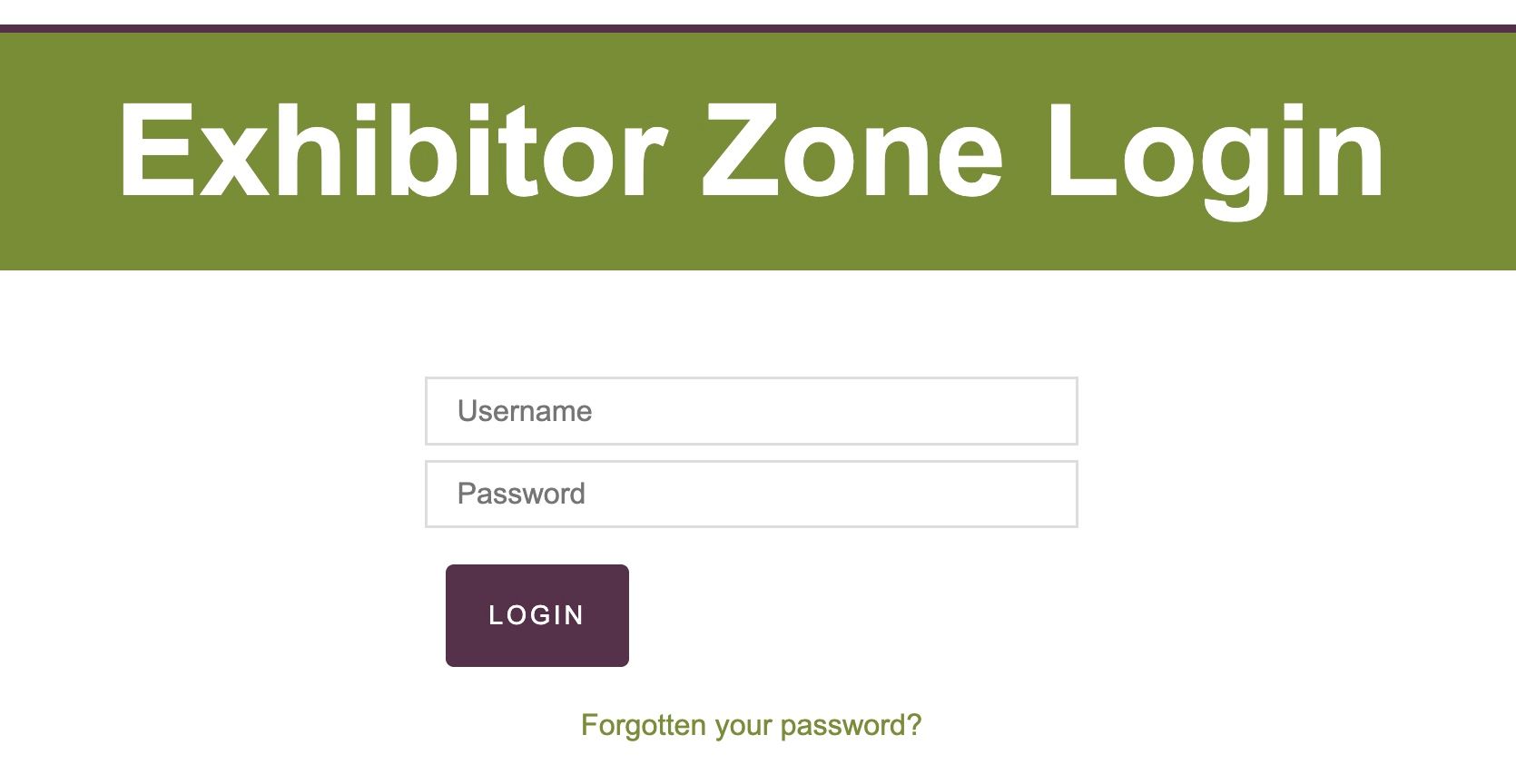
Task: Click password recovery link below LOGIN
Action: [752, 724]
